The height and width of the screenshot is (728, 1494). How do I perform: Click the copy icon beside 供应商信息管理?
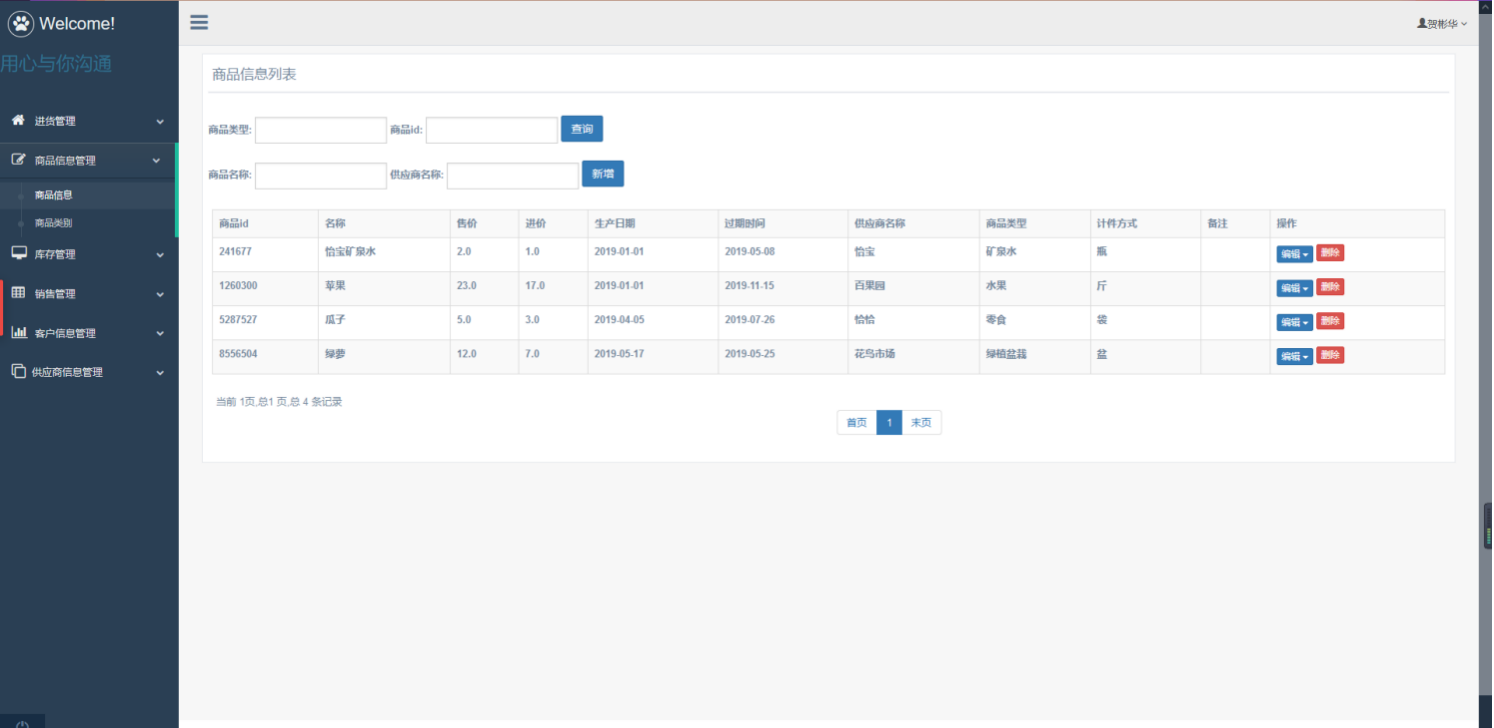click(18, 371)
